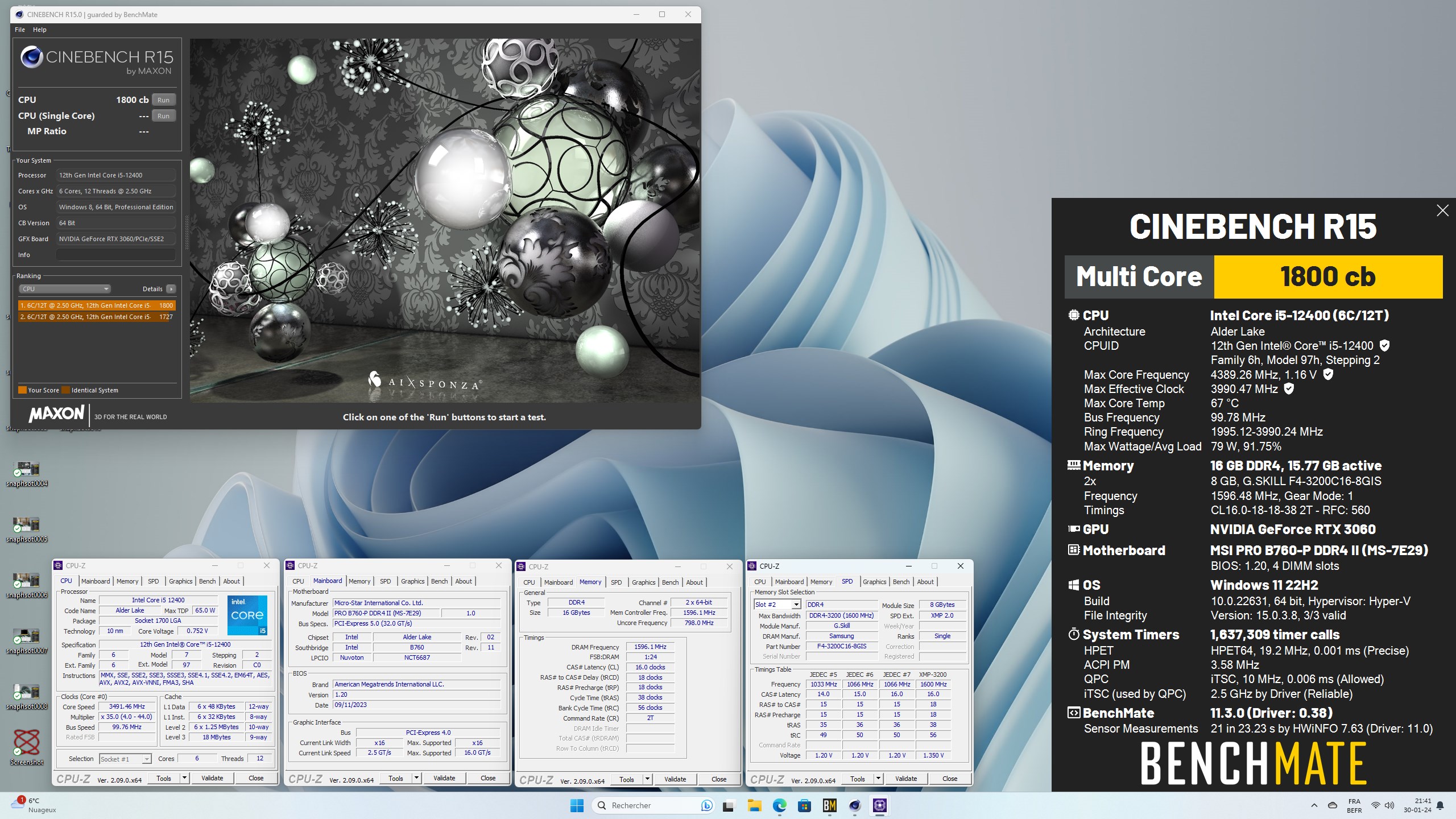Click the Intel Core i5 logo in CPU-Z

coord(247,615)
